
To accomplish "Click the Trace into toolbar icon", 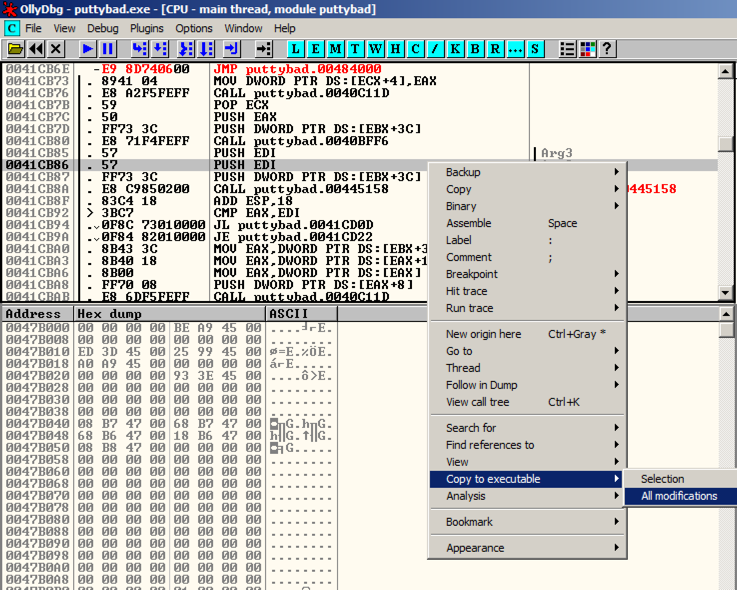I will pos(186,49).
